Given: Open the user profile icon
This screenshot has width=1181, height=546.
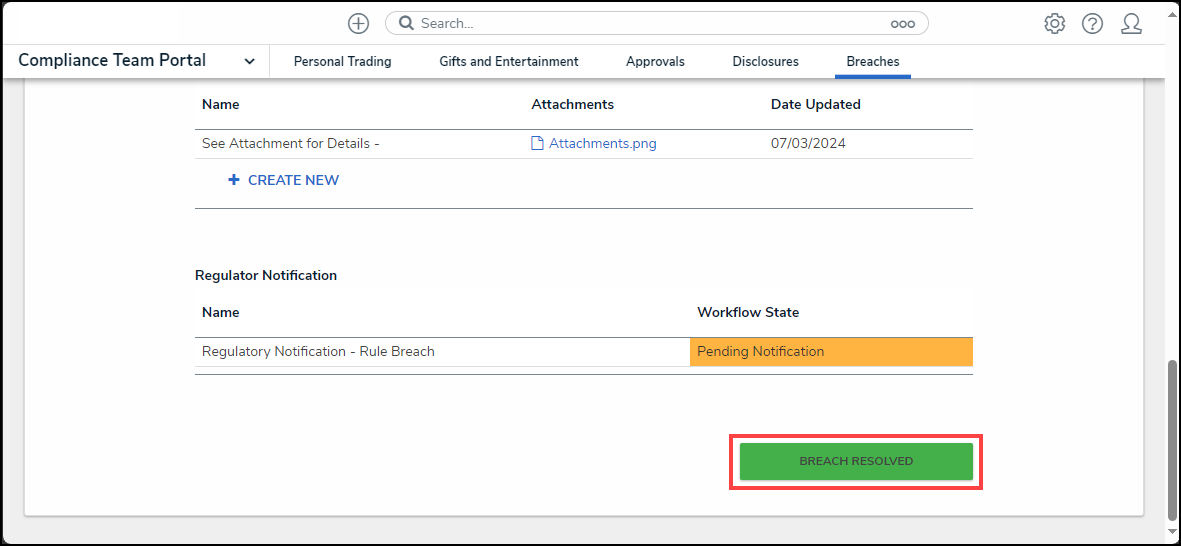Looking at the screenshot, I should 1131,23.
